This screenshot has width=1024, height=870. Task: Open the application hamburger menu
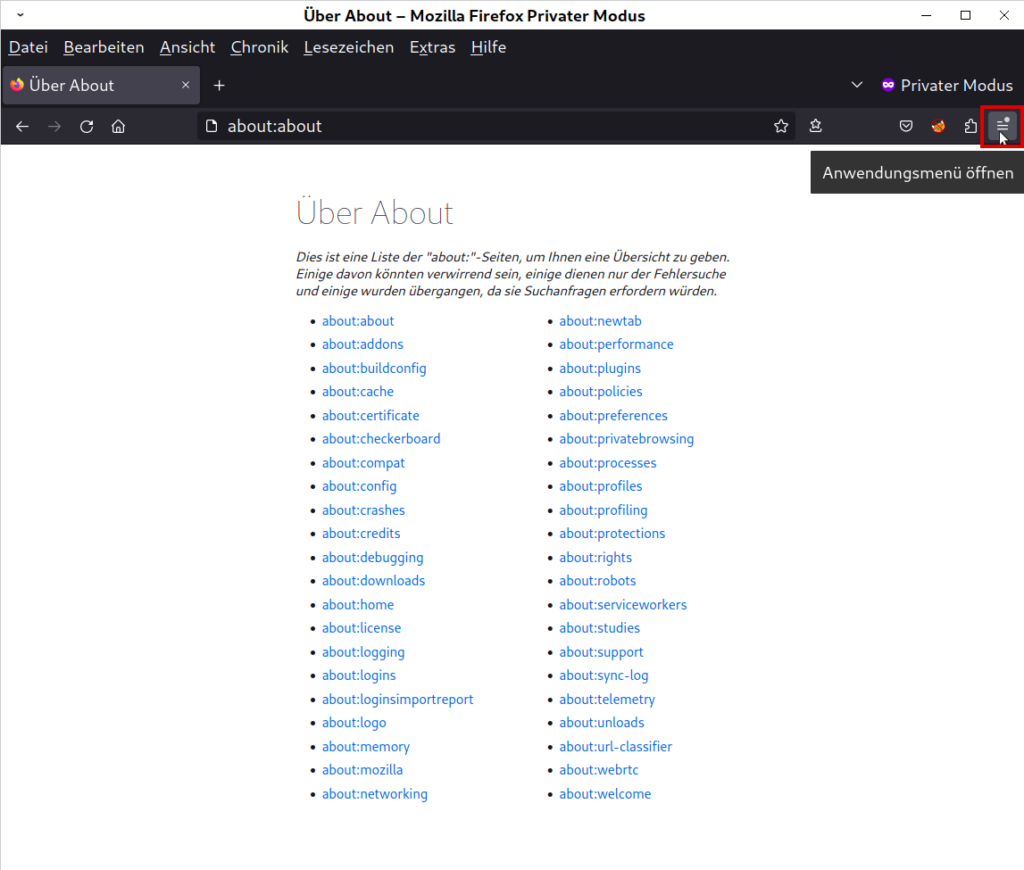[x=1002, y=126]
